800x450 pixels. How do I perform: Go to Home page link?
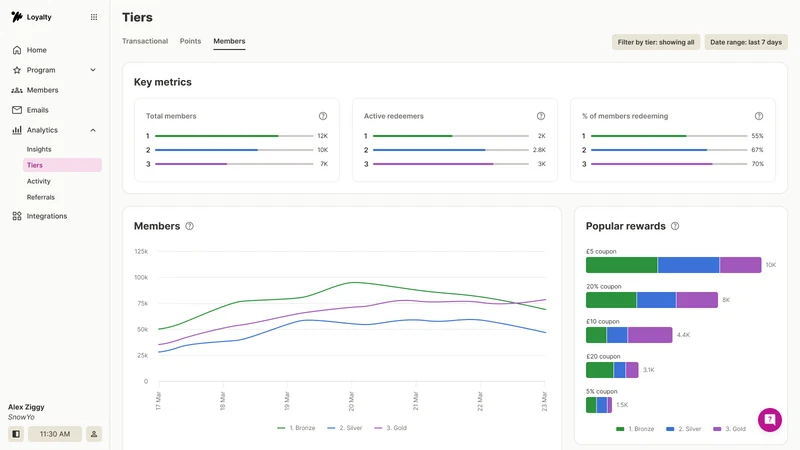(36, 50)
